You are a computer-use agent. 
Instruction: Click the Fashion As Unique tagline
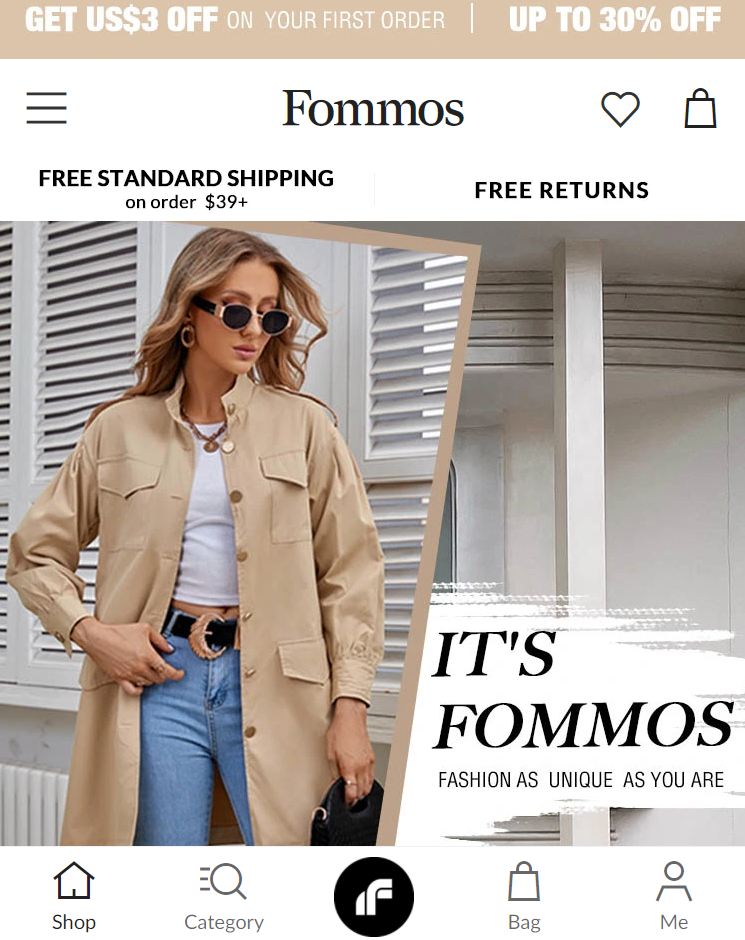coord(581,780)
